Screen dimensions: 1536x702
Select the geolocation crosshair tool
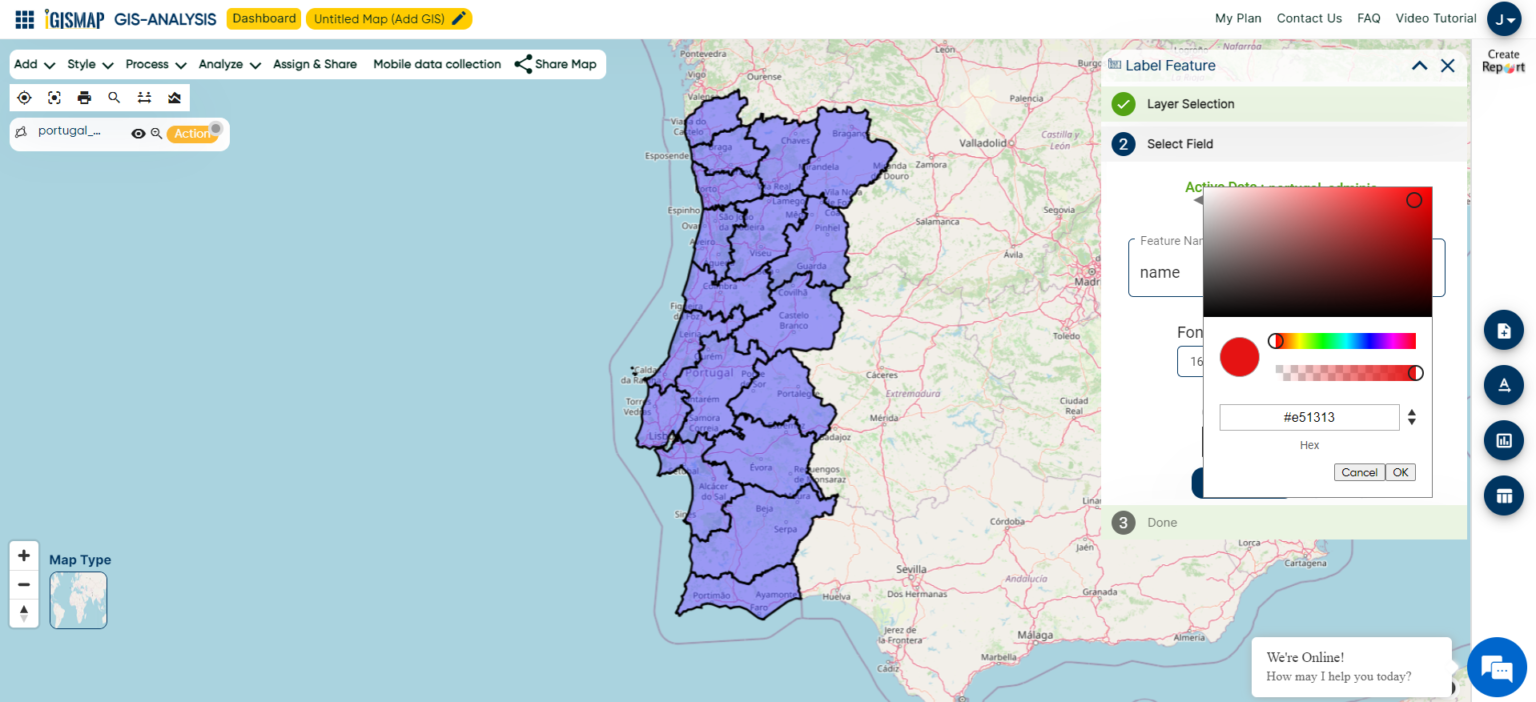pos(25,97)
